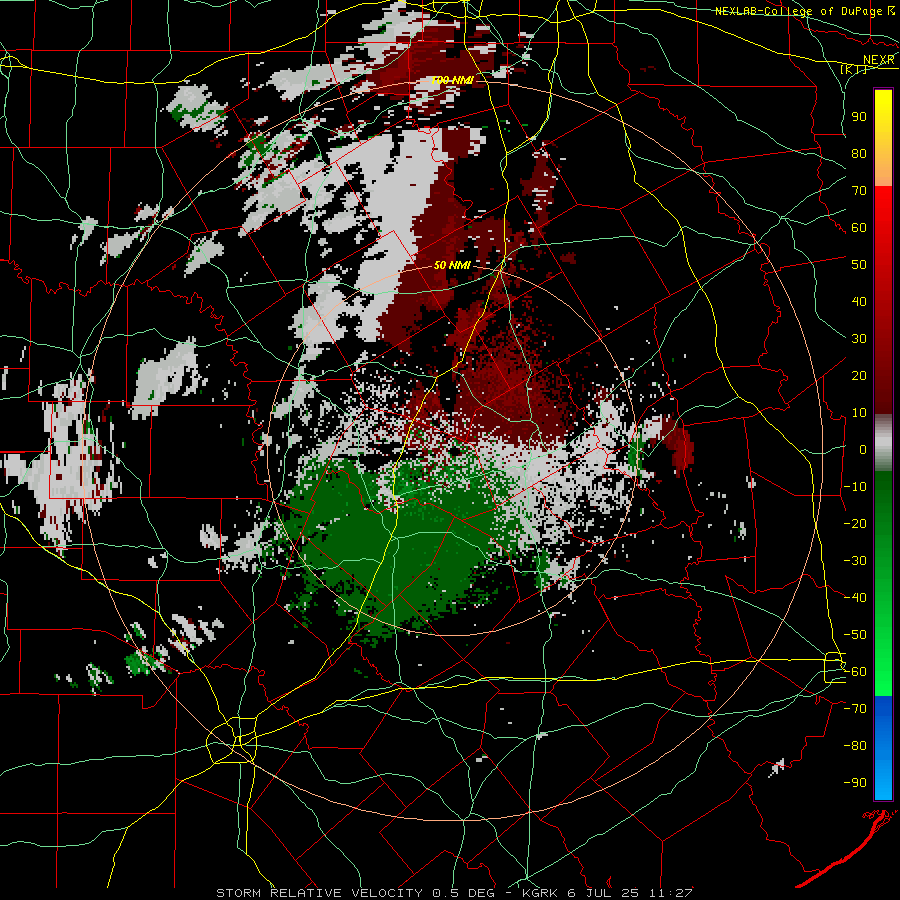Click the 10 scale label
900x900 pixels.
click(859, 413)
